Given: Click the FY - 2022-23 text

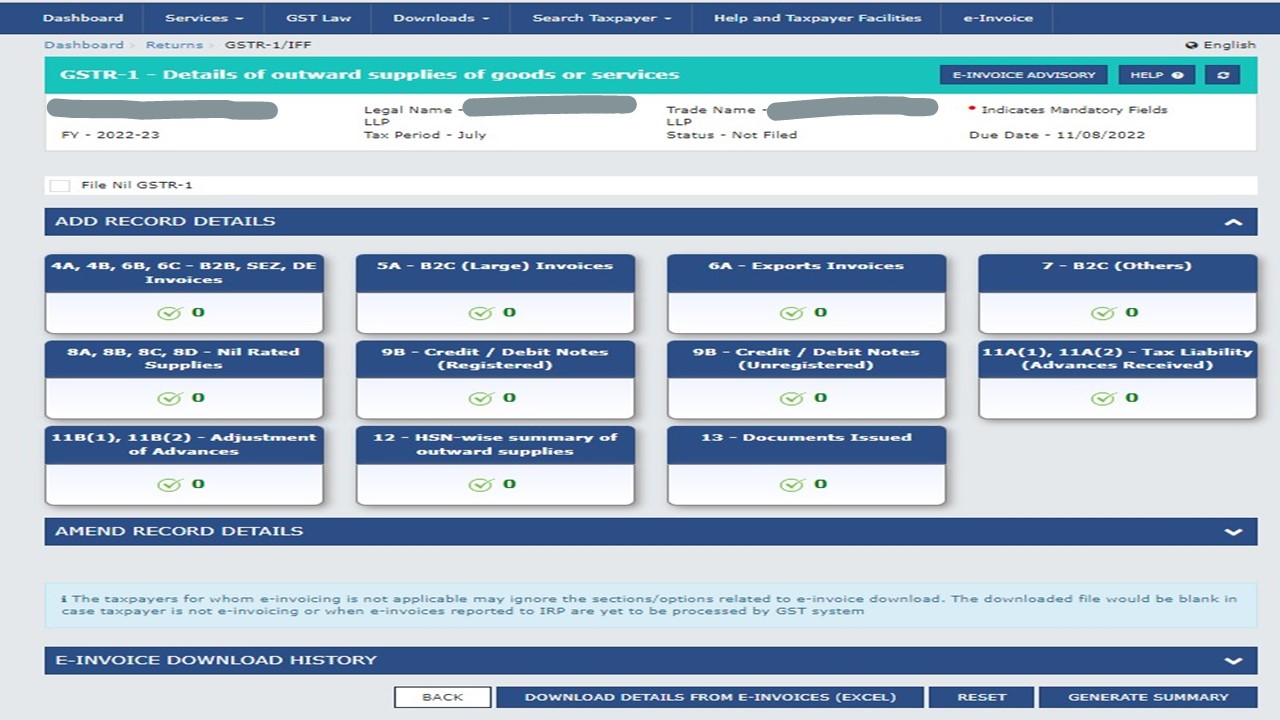Looking at the screenshot, I should tap(110, 135).
